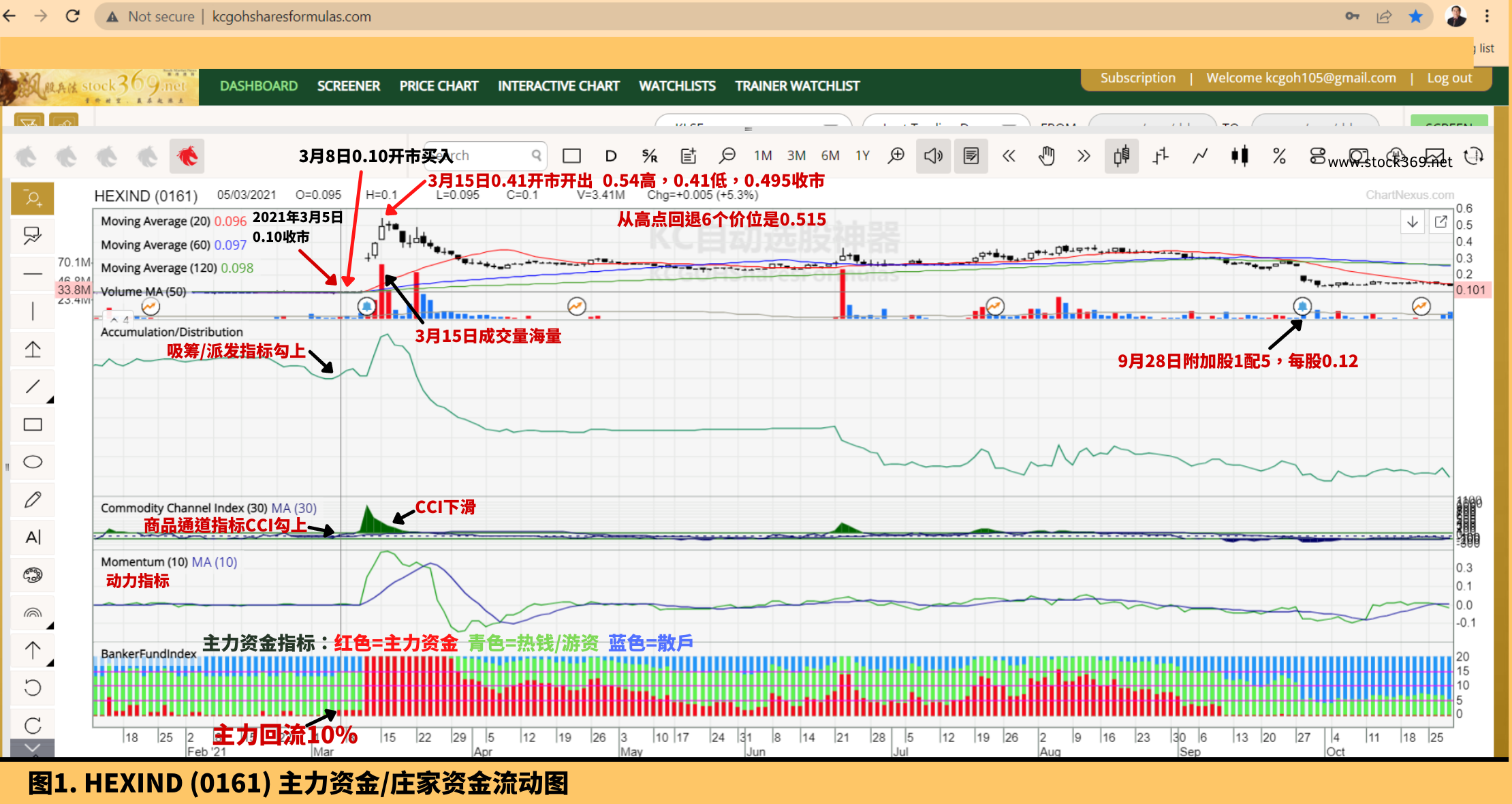The image size is (1512, 804).
Task: Toggle the sound alert speaker button
Action: [933, 156]
